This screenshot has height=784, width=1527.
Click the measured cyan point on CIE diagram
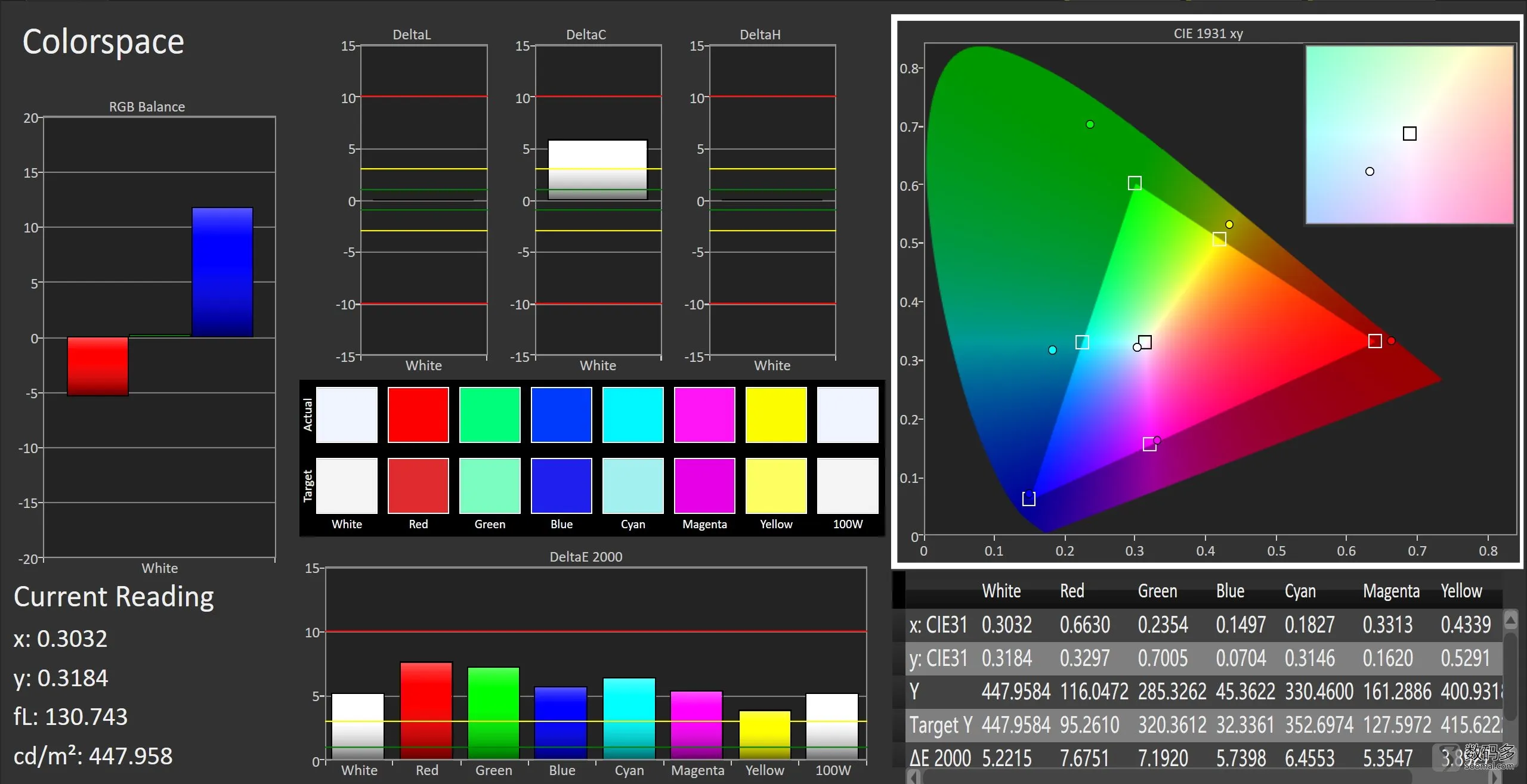coord(1052,350)
